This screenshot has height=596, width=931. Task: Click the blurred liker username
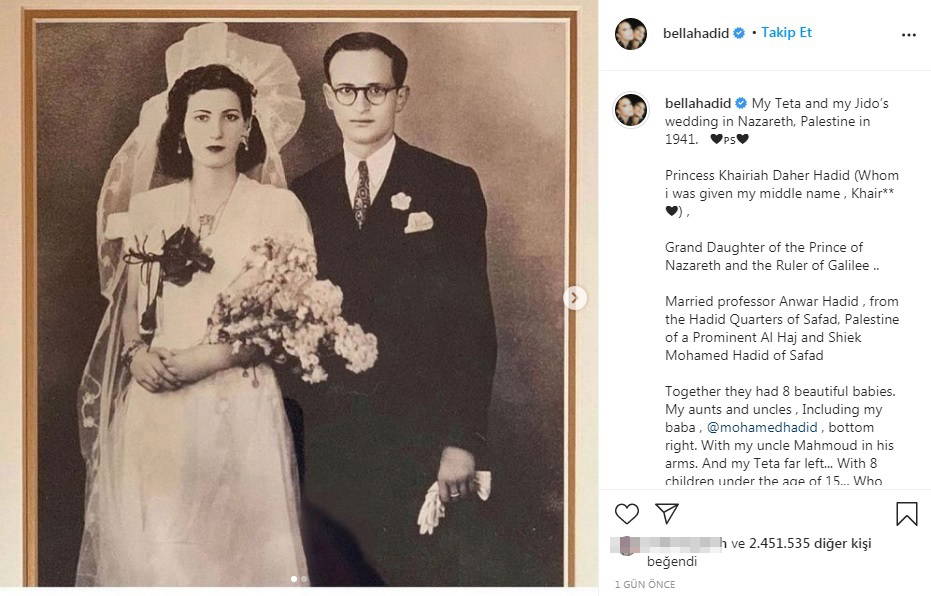point(681,543)
